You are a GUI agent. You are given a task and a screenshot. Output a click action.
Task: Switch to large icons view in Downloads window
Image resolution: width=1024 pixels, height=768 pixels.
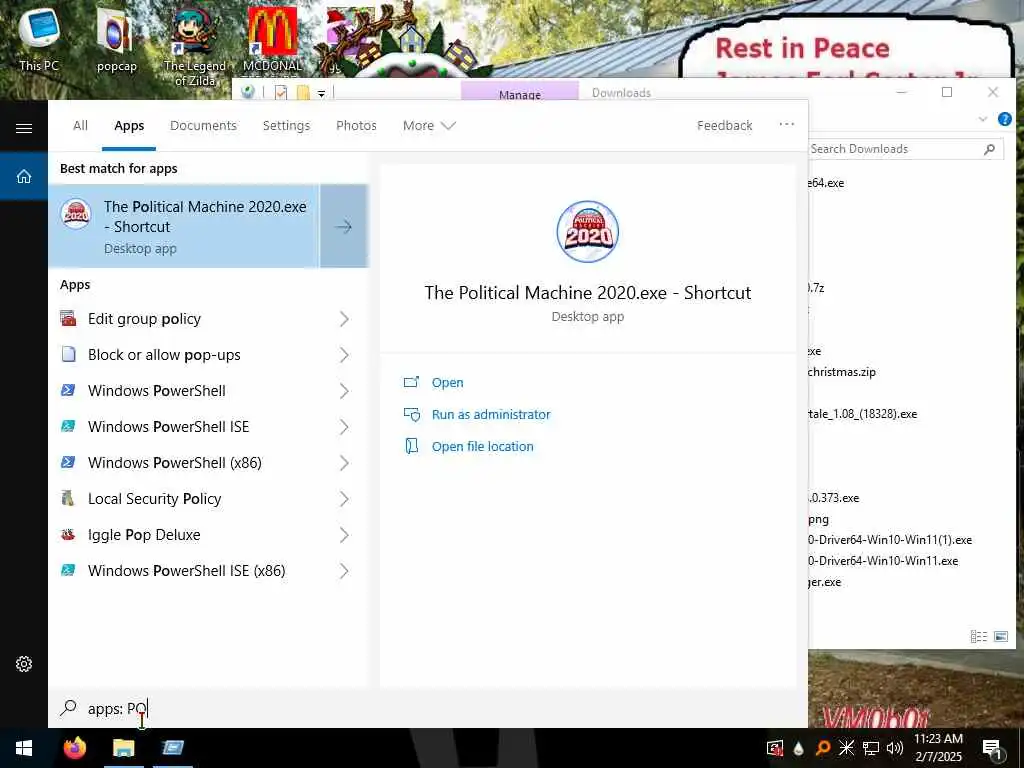pyautogui.click(x=1001, y=636)
